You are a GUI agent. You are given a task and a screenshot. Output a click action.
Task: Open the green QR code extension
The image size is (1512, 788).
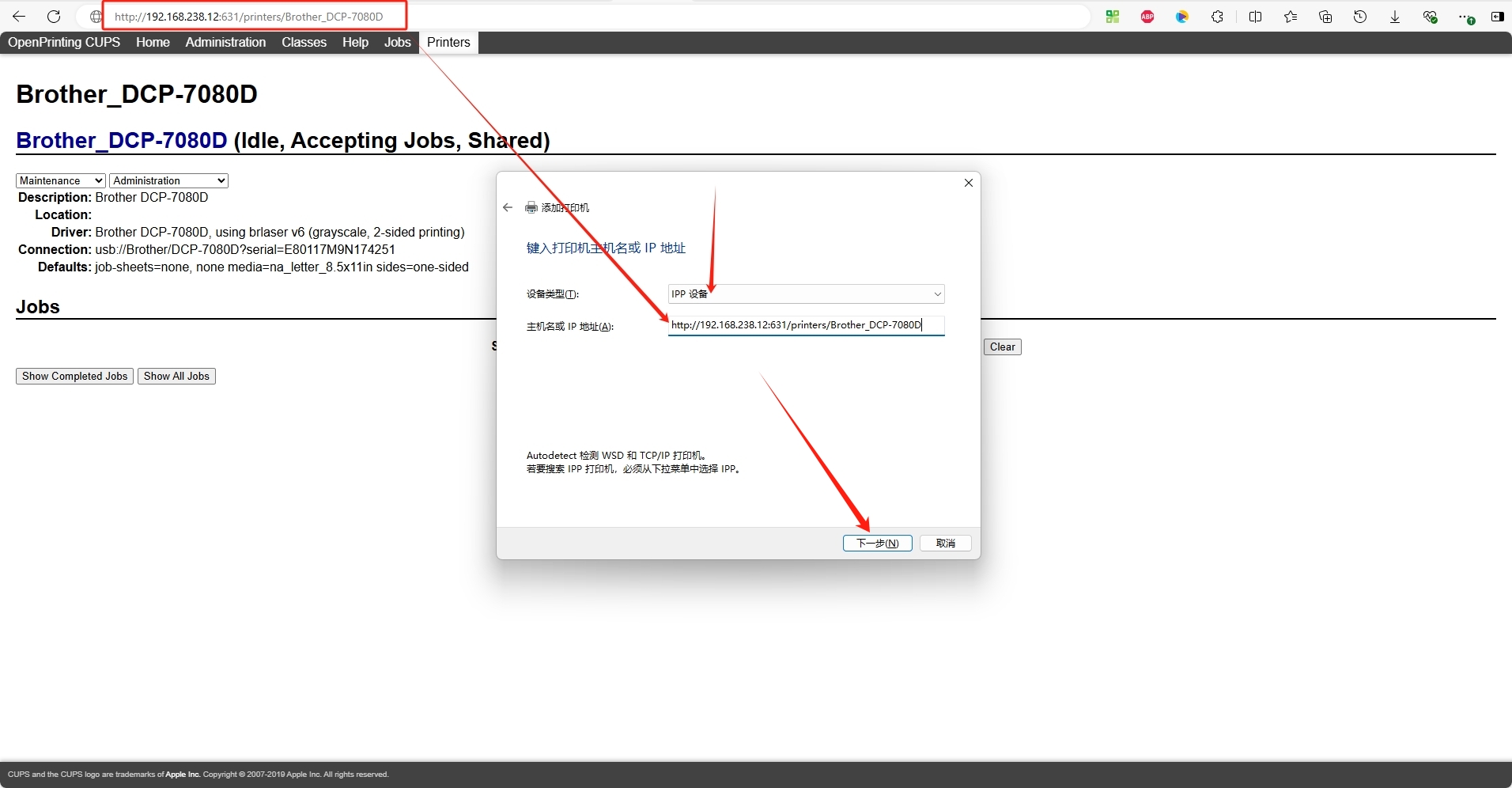pos(1113,17)
